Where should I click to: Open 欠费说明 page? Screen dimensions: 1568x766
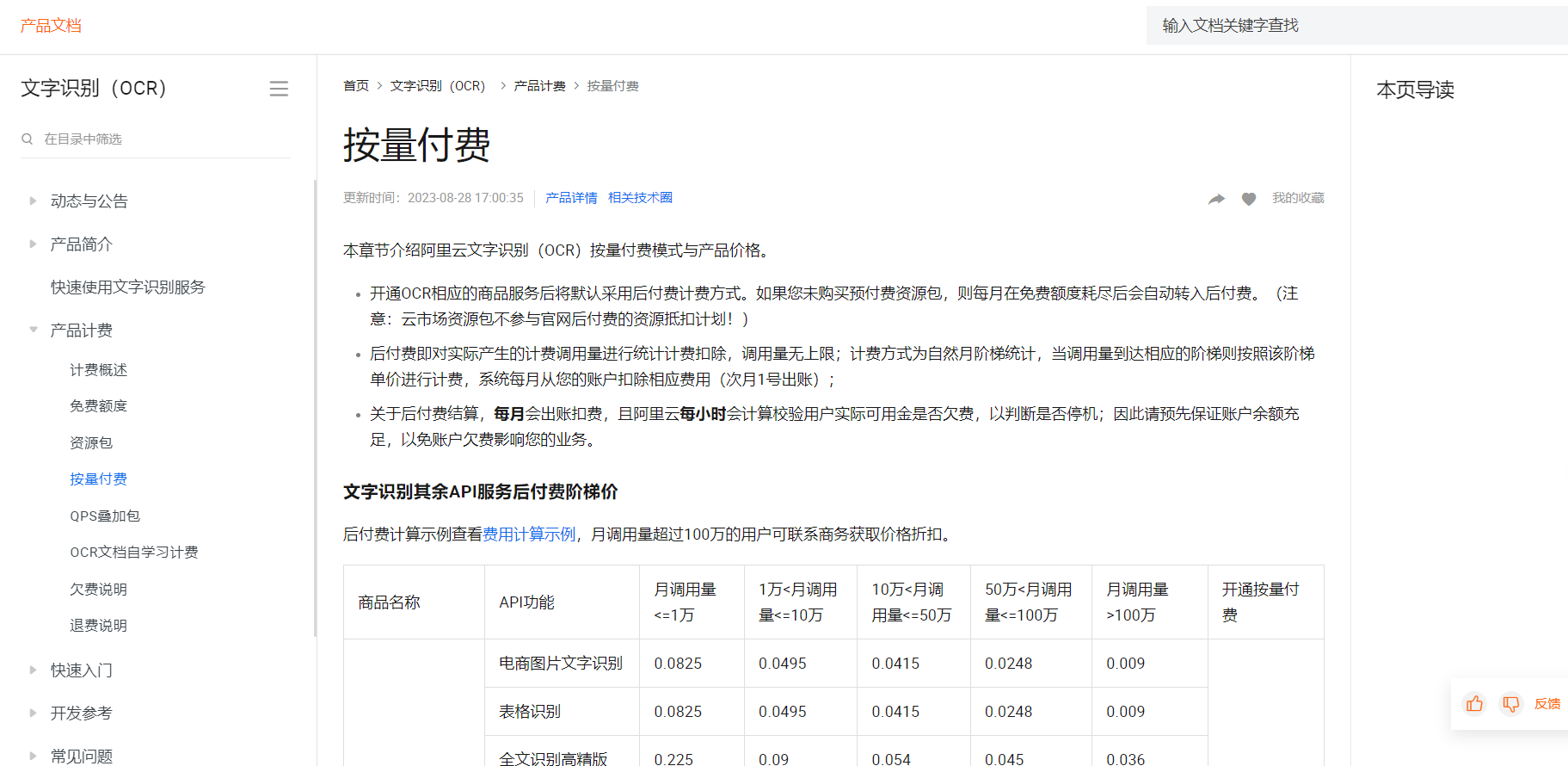click(x=99, y=590)
